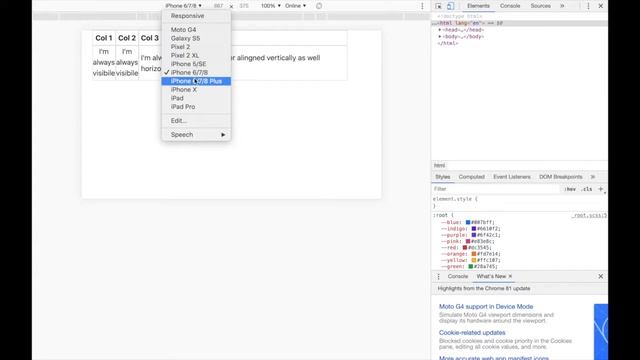
Task: Open the Online throttling dropdown
Action: (x=296, y=6)
